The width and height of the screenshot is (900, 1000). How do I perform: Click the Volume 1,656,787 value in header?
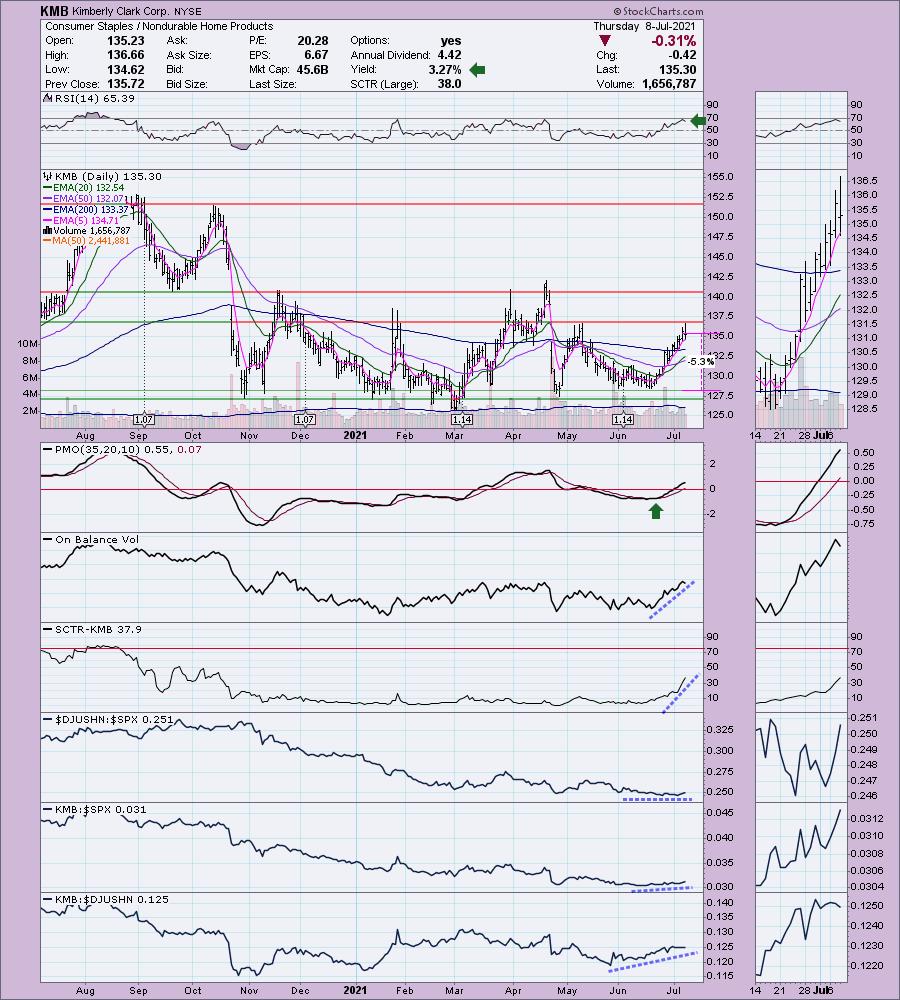[x=669, y=84]
